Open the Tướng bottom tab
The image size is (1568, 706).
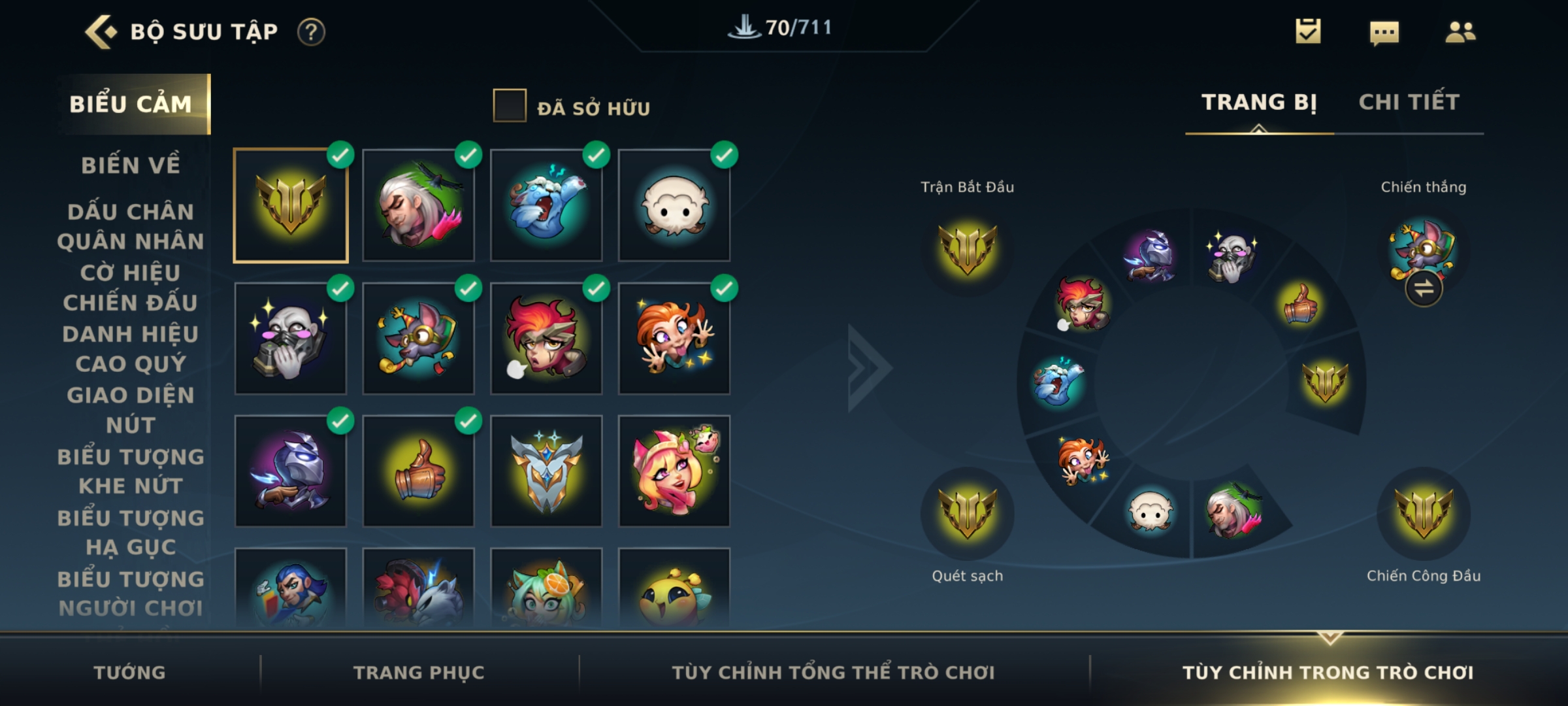pos(129,672)
